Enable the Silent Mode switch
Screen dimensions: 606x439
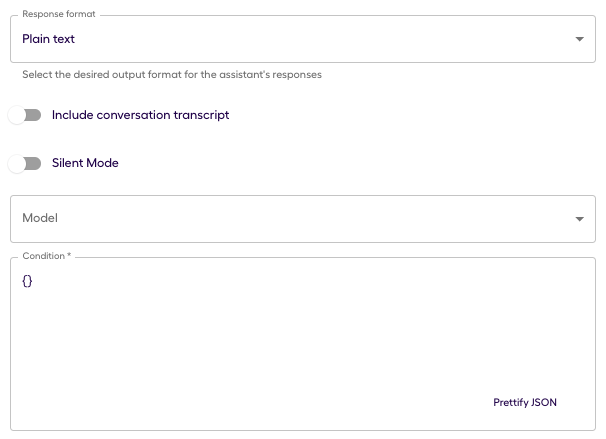(25, 163)
